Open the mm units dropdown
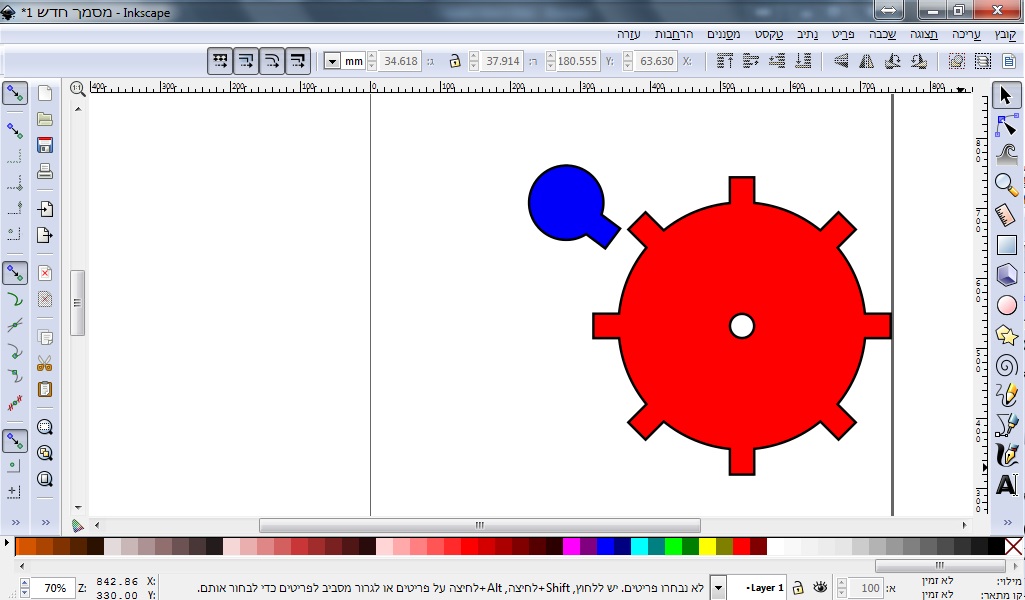This screenshot has width=1025, height=600. pos(332,61)
